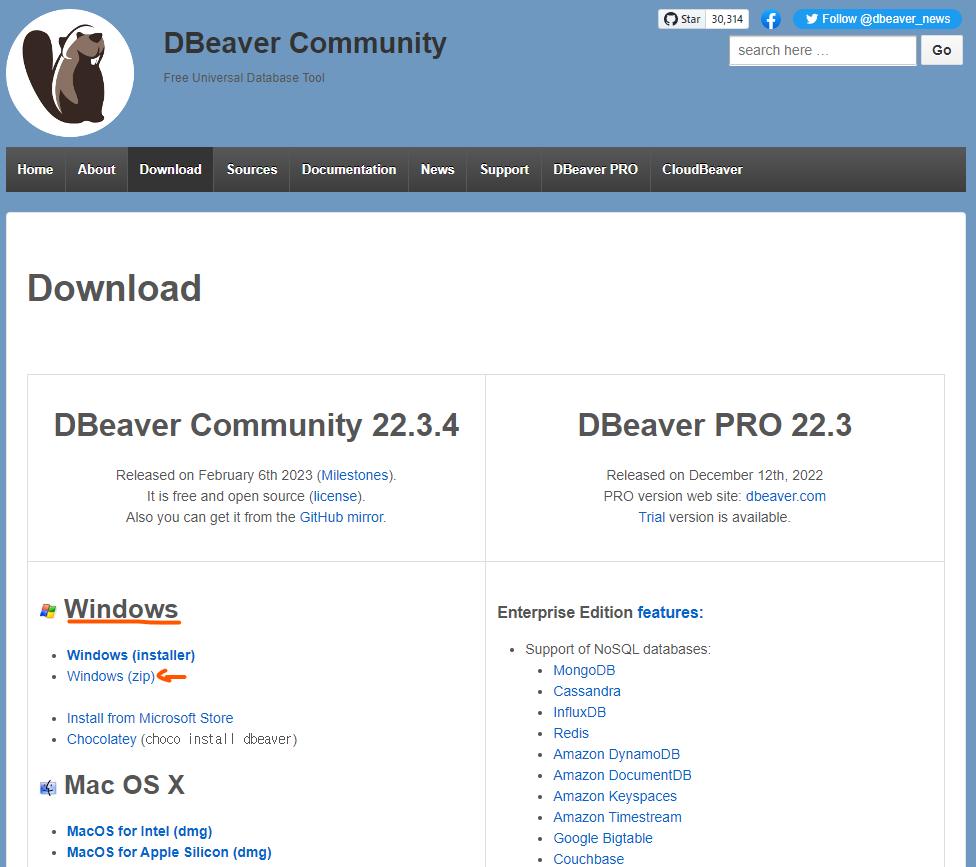Open the Home menu item
This screenshot has width=976, height=867.
click(x=35, y=169)
